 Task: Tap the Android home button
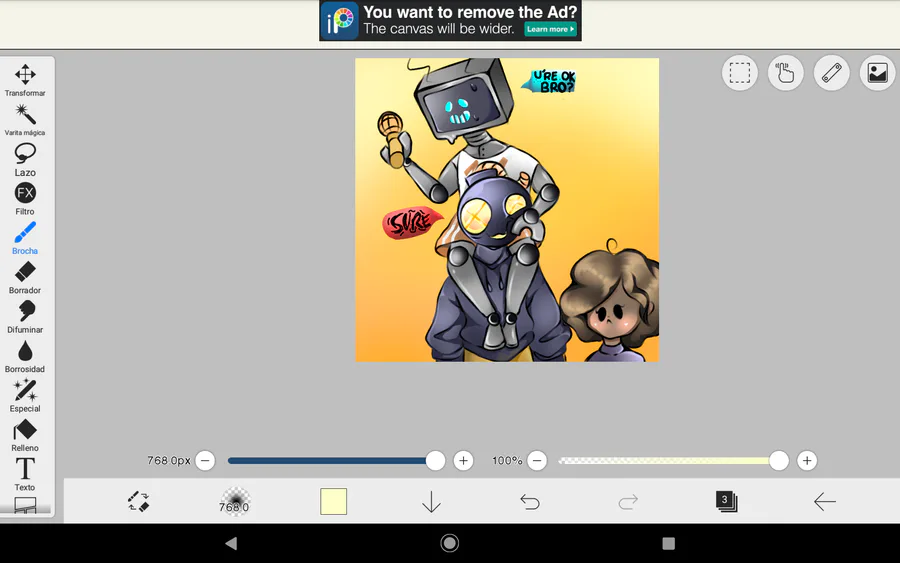click(x=449, y=543)
